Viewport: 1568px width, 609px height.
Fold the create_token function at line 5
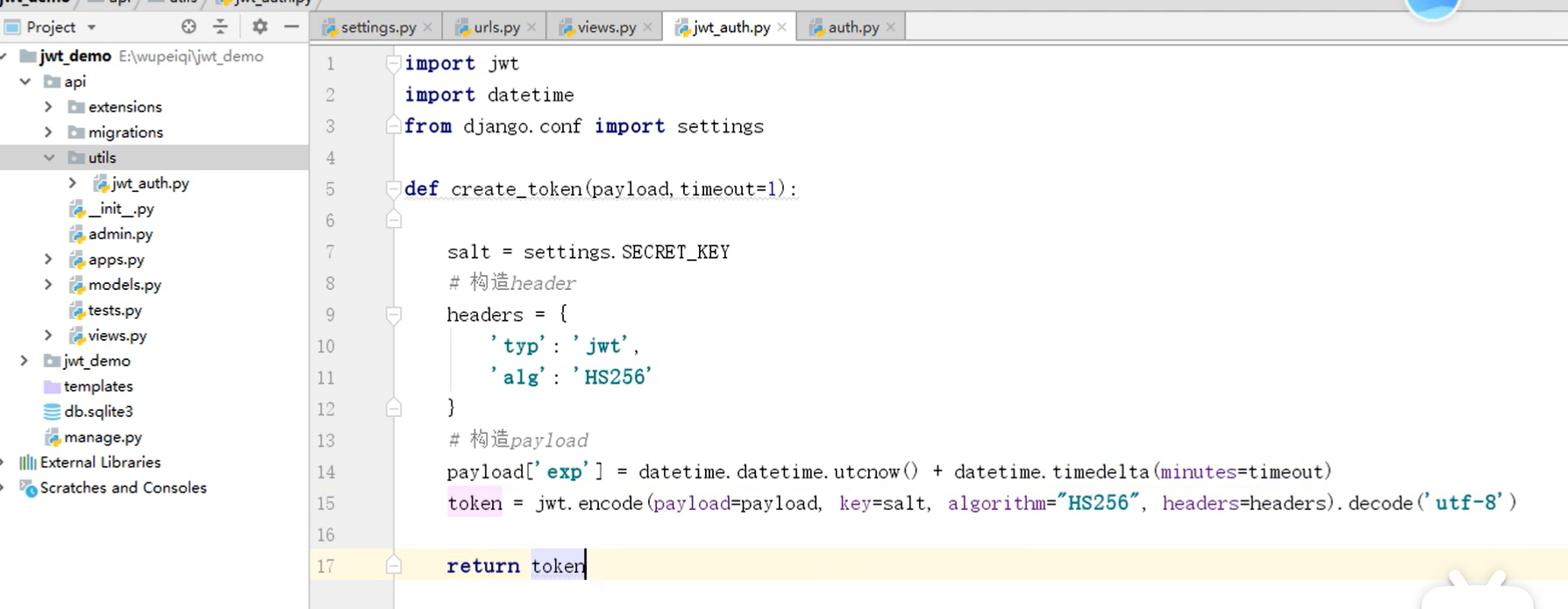point(394,188)
